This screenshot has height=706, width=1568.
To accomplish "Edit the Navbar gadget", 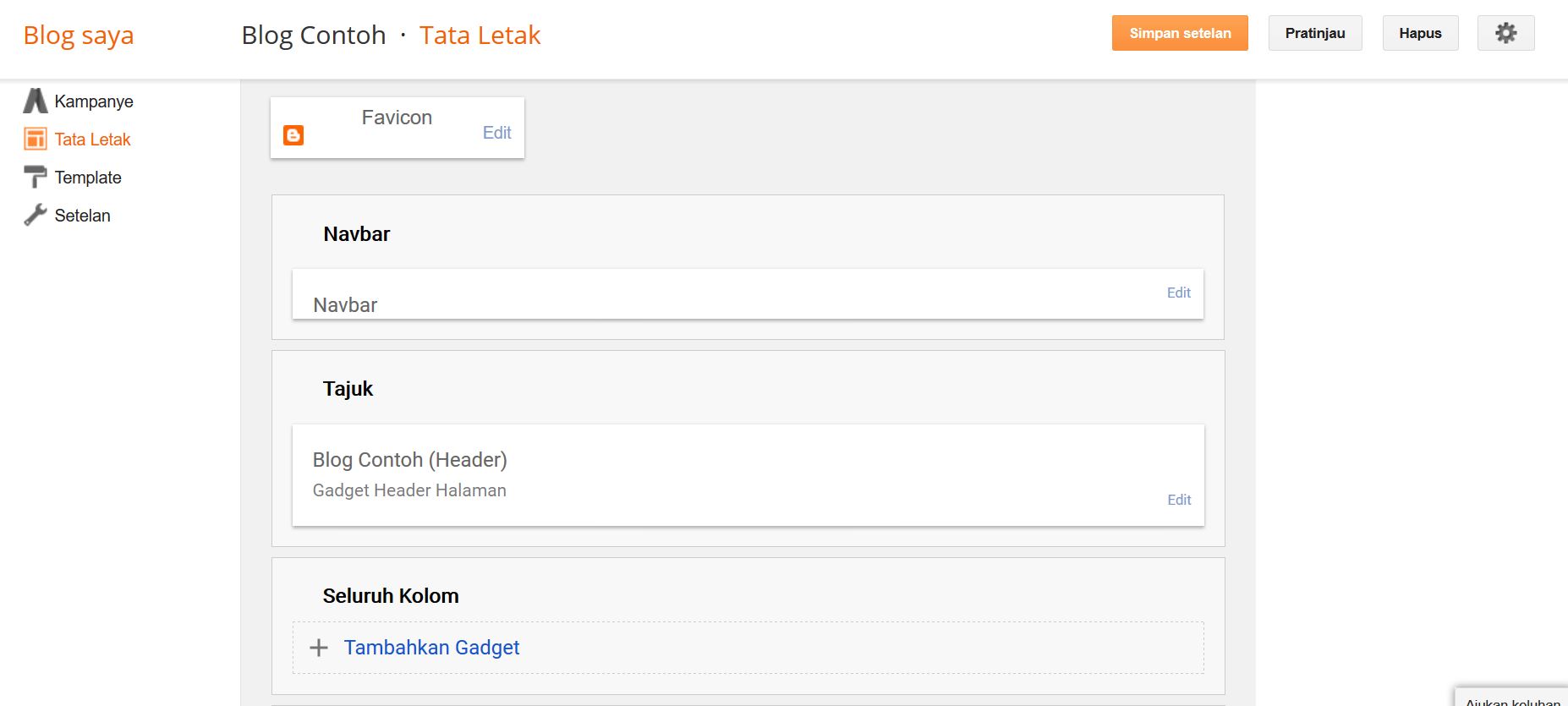I will (x=1178, y=293).
